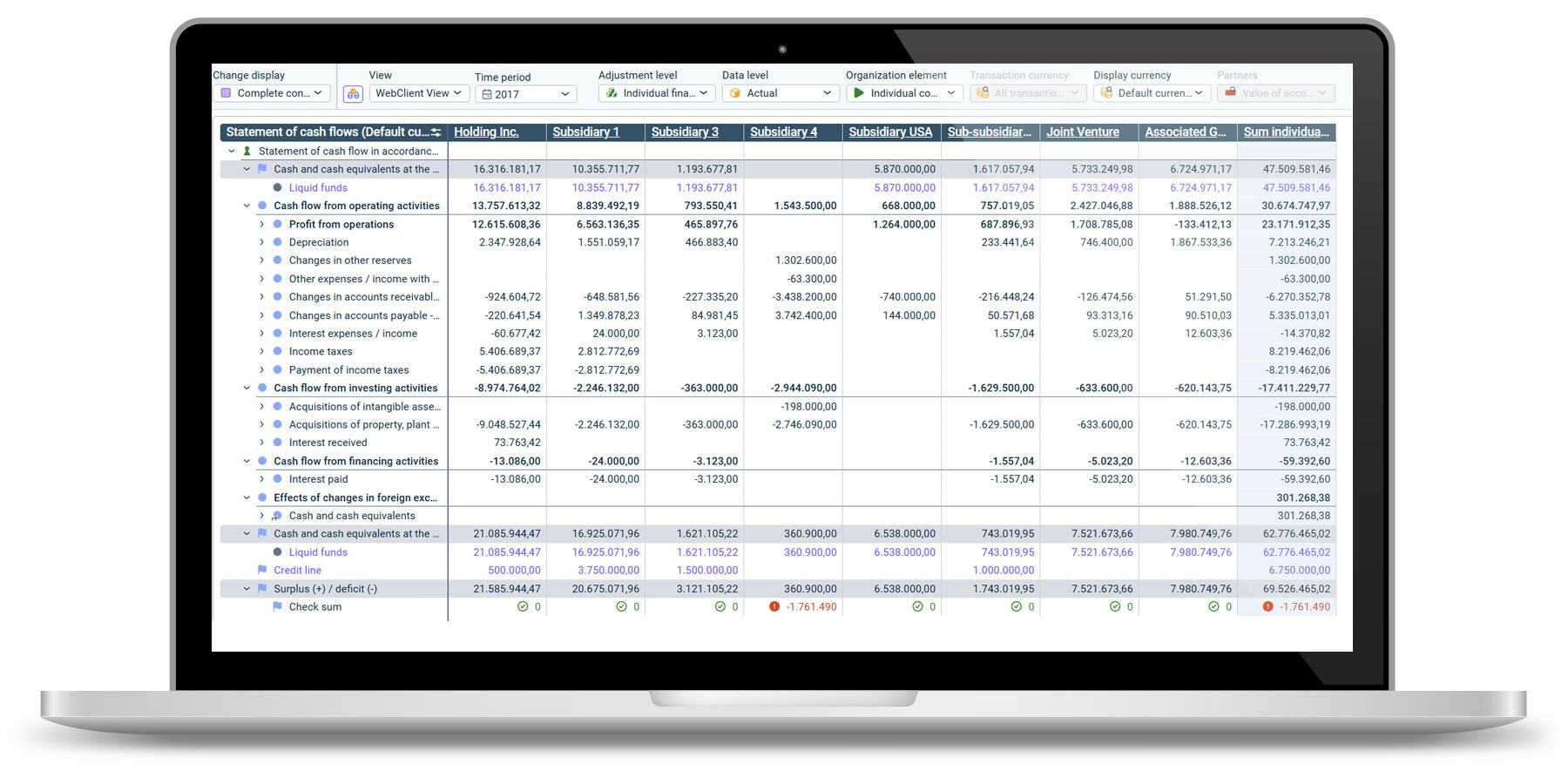Click the dot icon beside Effects of changes in foreign exchange
Screen dimensions: 1568x771
pyautogui.click(x=262, y=497)
